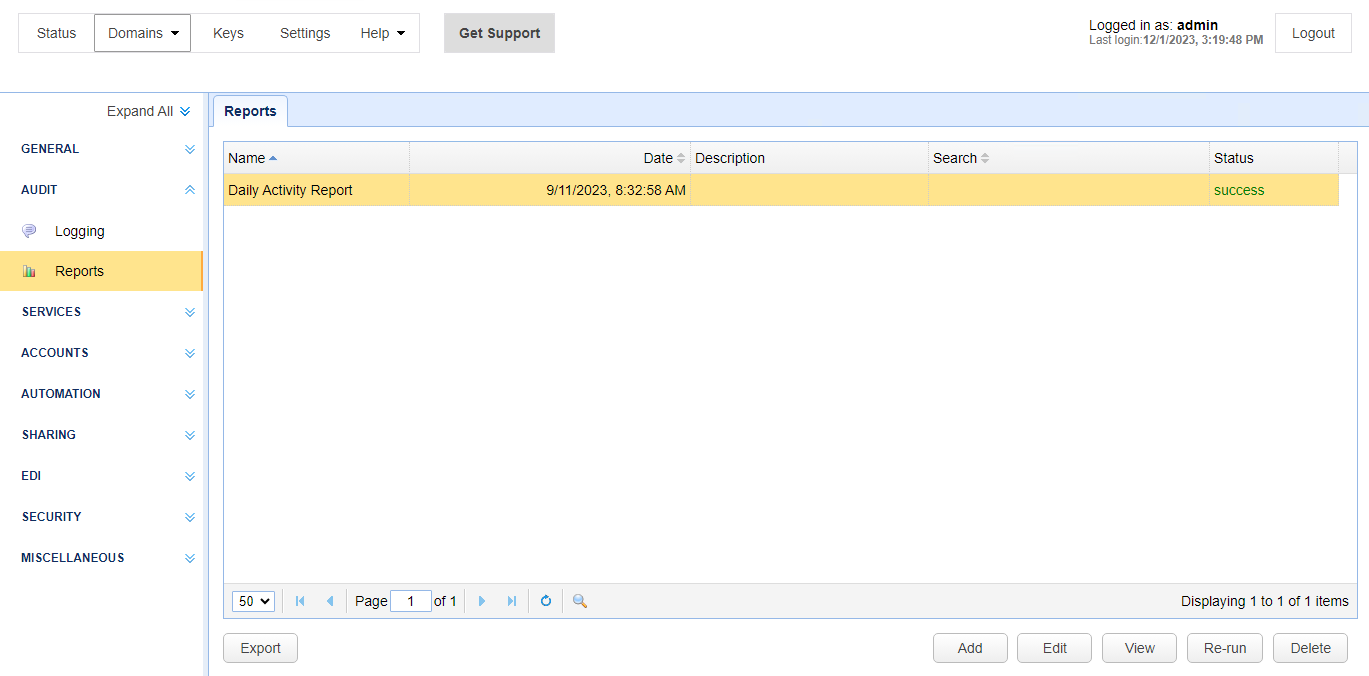The image size is (1369, 676).
Task: Go to first page using pagination icon
Action: [300, 601]
